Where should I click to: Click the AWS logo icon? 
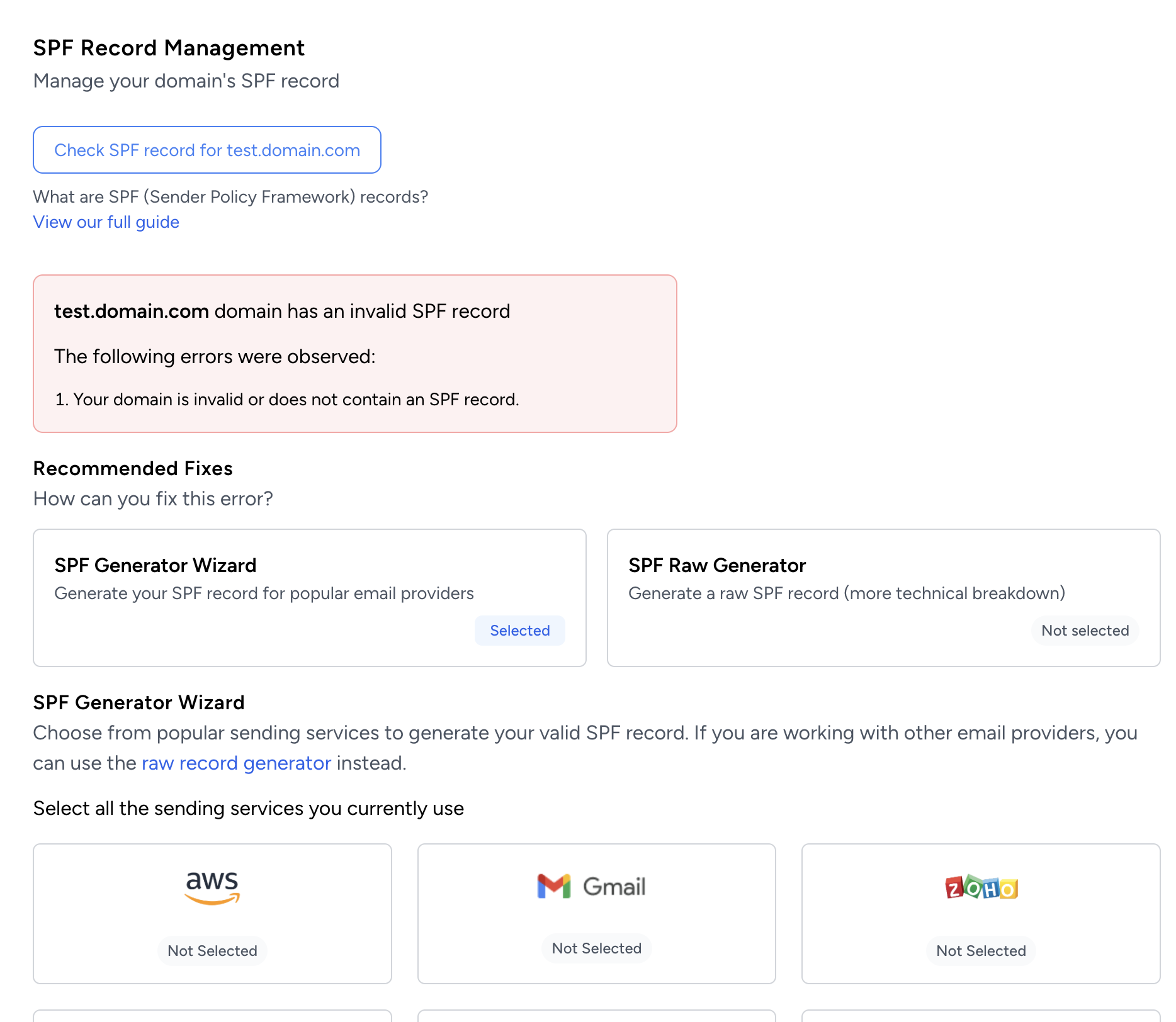pyautogui.click(x=212, y=888)
